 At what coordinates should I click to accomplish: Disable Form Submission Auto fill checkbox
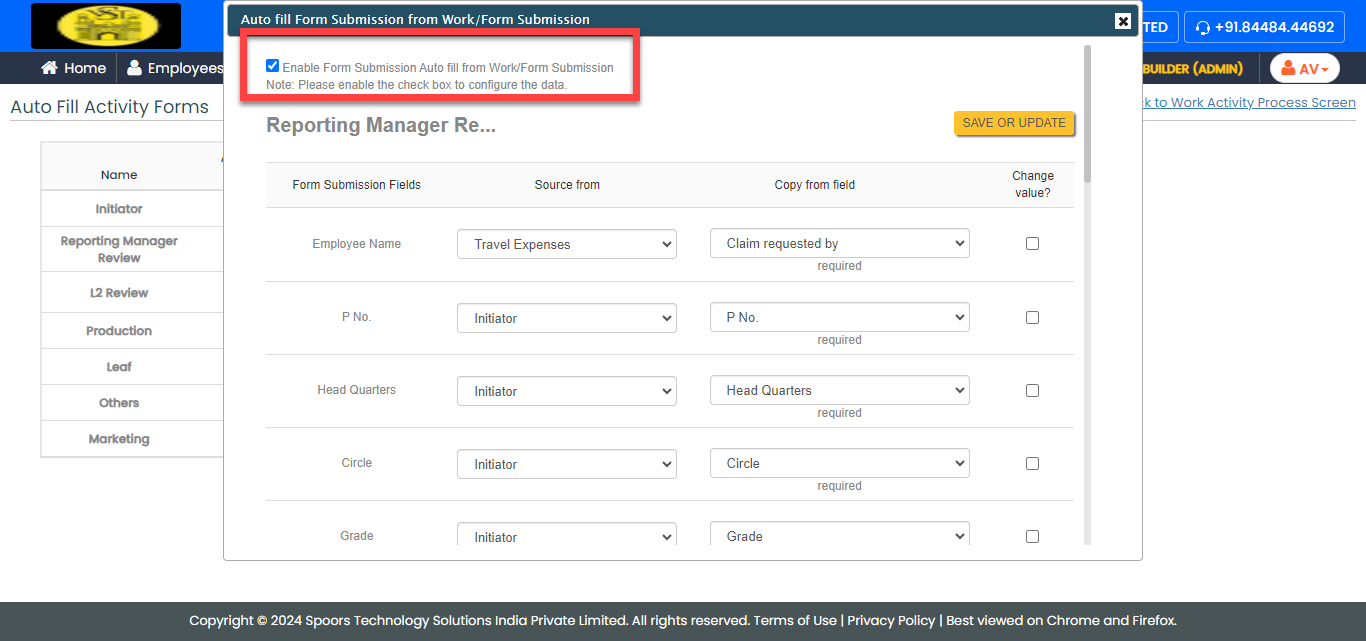point(273,66)
